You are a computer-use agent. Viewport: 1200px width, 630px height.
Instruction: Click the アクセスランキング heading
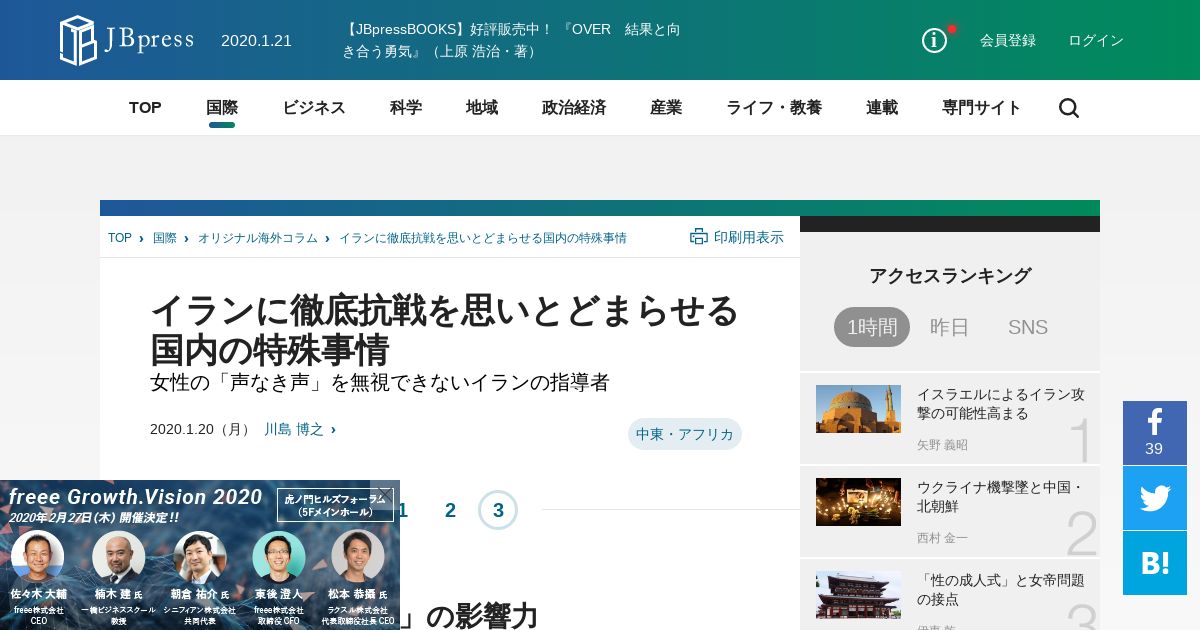[x=950, y=276]
